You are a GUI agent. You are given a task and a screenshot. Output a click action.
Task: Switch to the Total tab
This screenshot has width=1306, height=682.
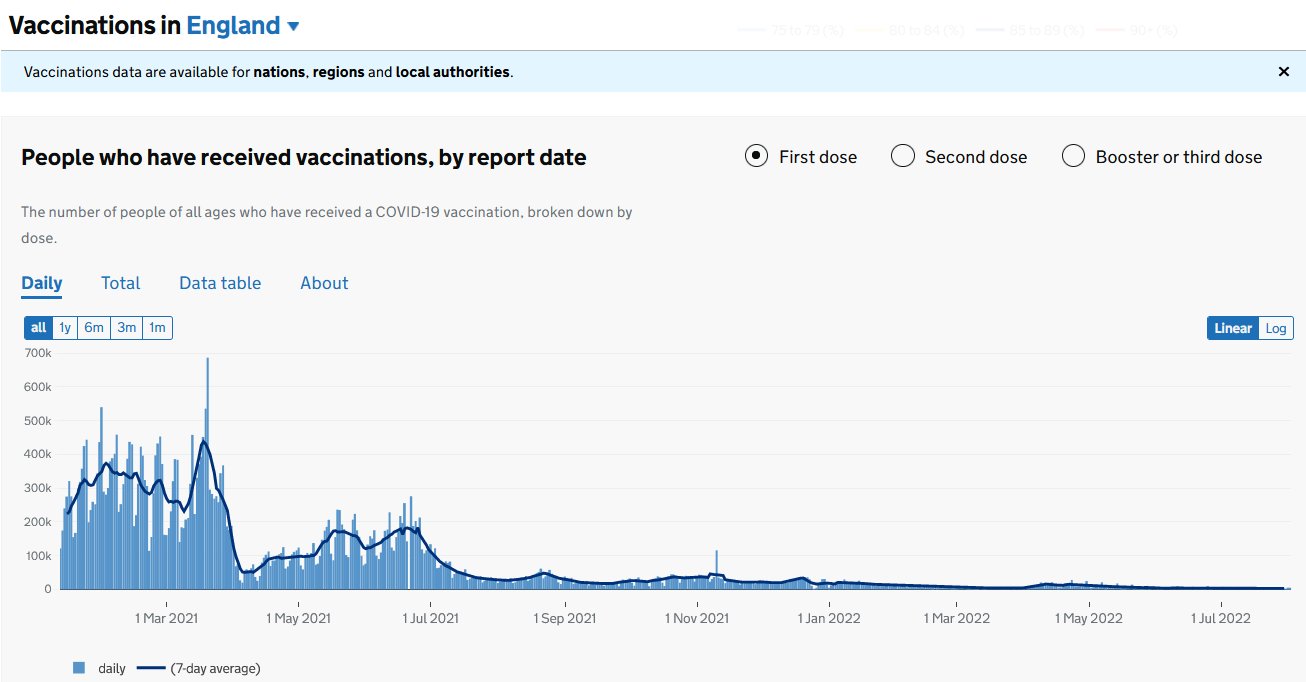120,283
